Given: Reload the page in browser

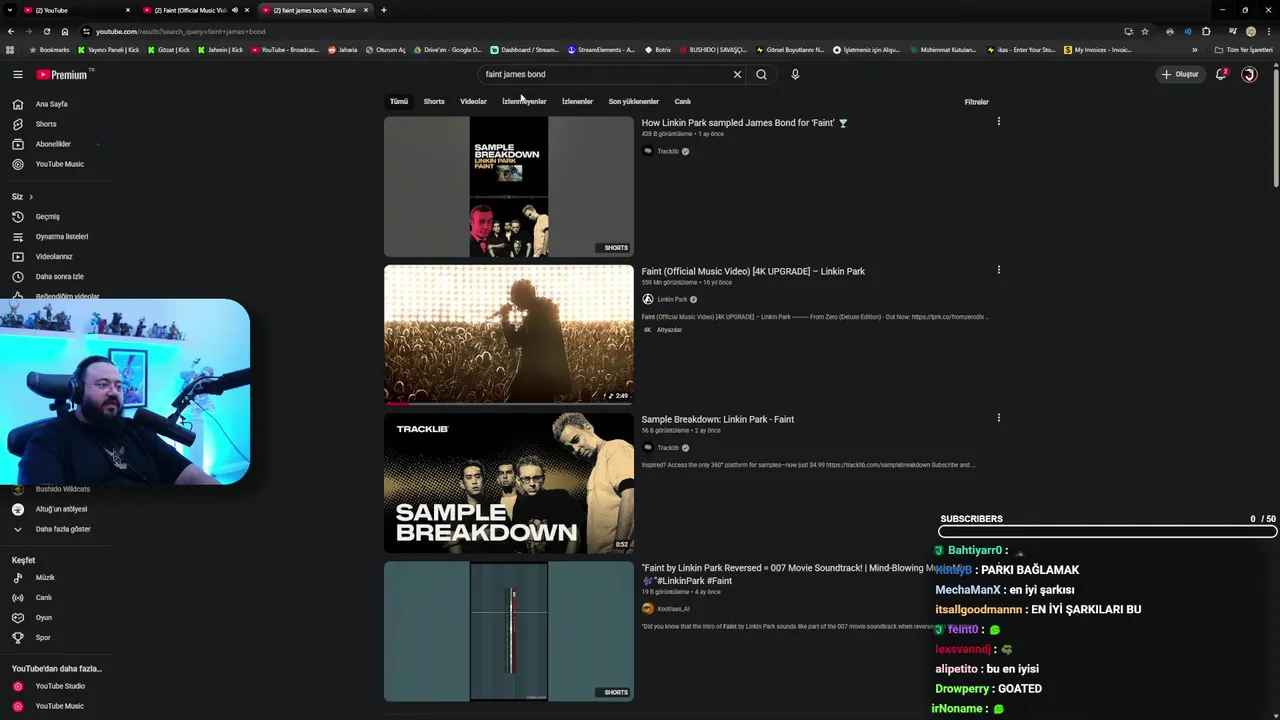Looking at the screenshot, I should click(46, 31).
